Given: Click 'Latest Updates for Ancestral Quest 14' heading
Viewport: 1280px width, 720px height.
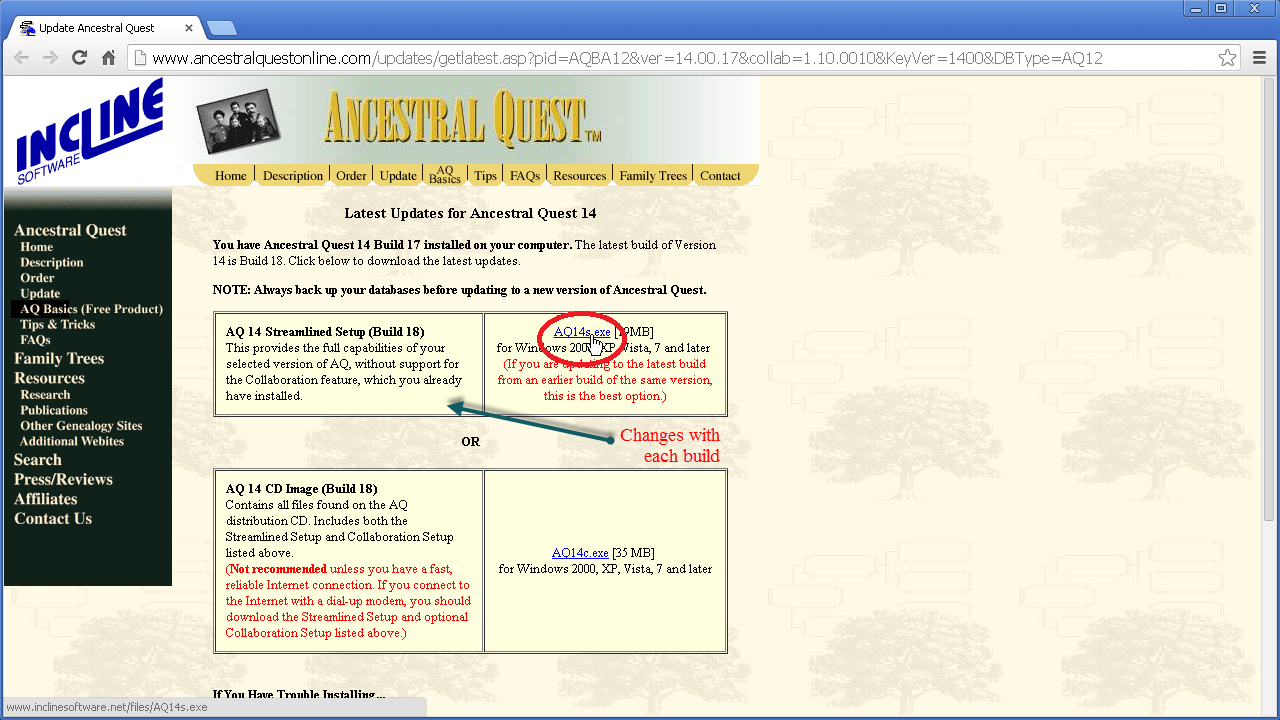Looking at the screenshot, I should (x=470, y=213).
